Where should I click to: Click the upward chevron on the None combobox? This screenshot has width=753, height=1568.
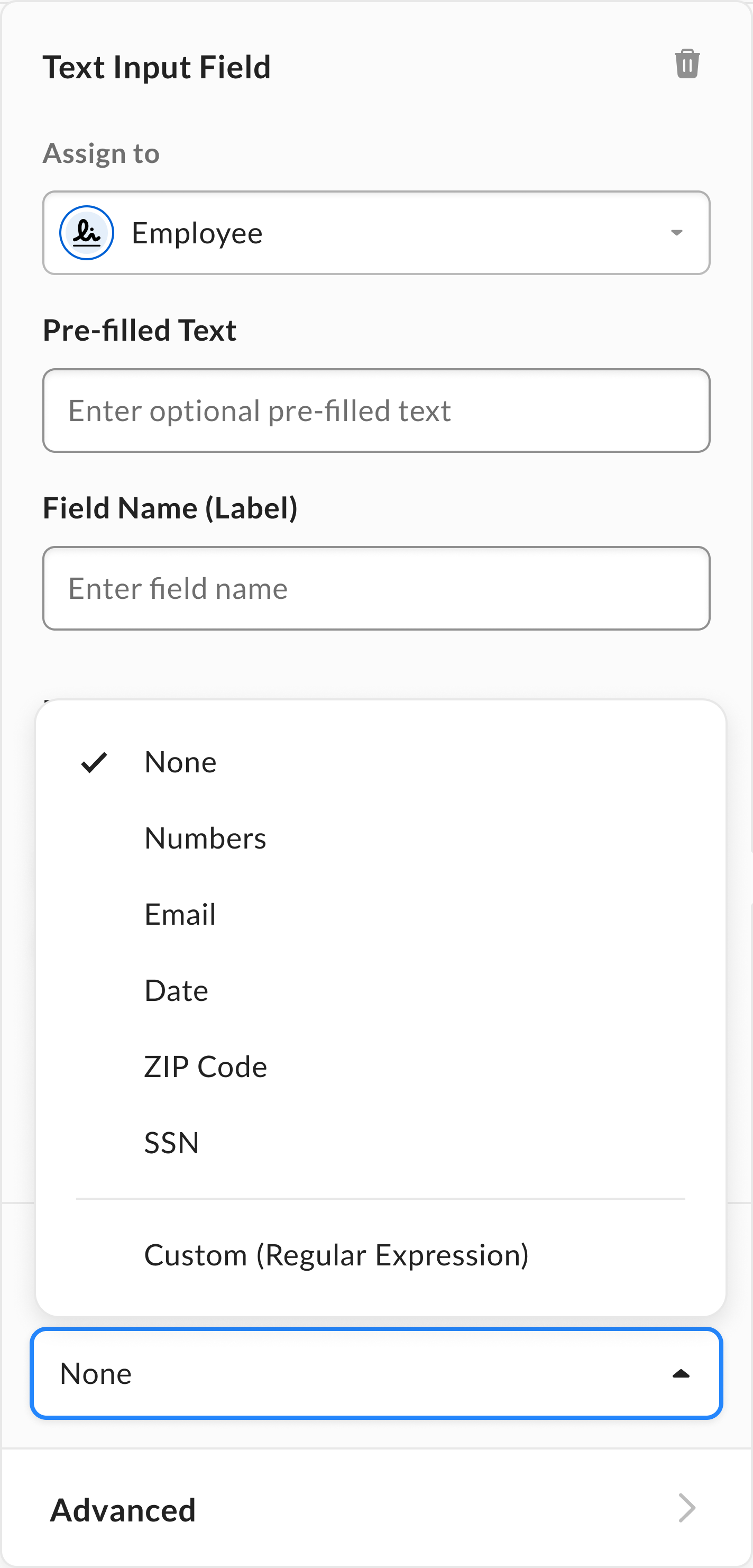(x=681, y=1373)
